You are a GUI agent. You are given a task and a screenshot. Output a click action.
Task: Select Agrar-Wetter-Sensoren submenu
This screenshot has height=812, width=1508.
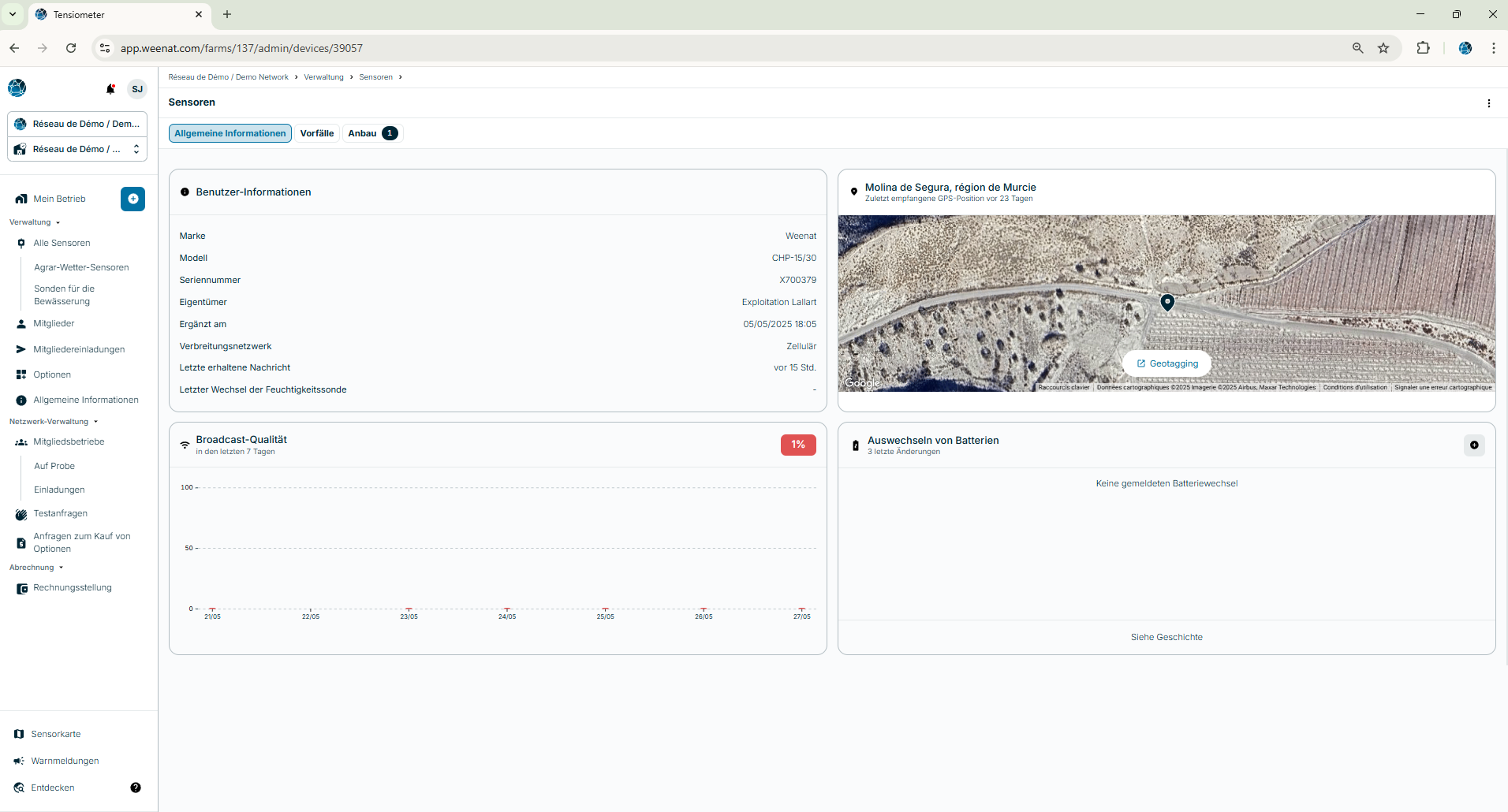coord(81,267)
